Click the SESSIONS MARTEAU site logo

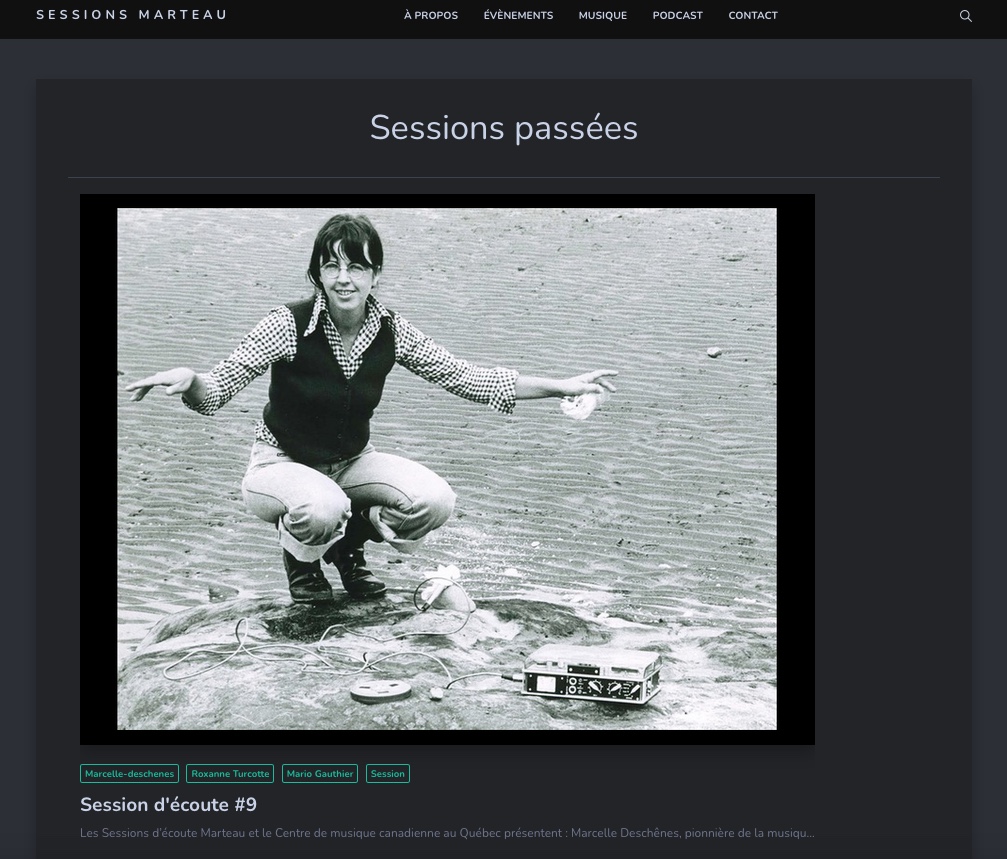[131, 15]
